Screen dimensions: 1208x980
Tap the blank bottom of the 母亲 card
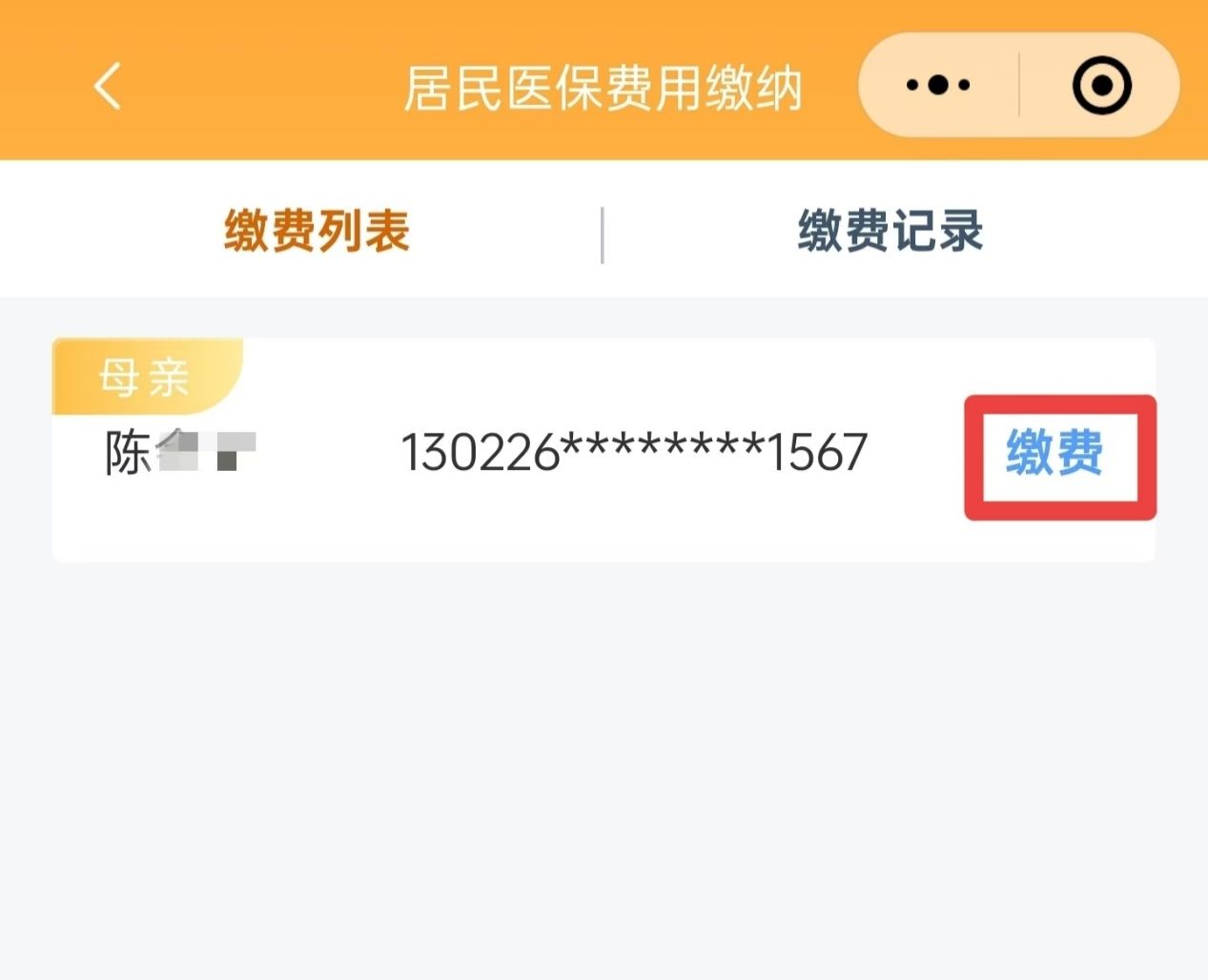(x=604, y=534)
